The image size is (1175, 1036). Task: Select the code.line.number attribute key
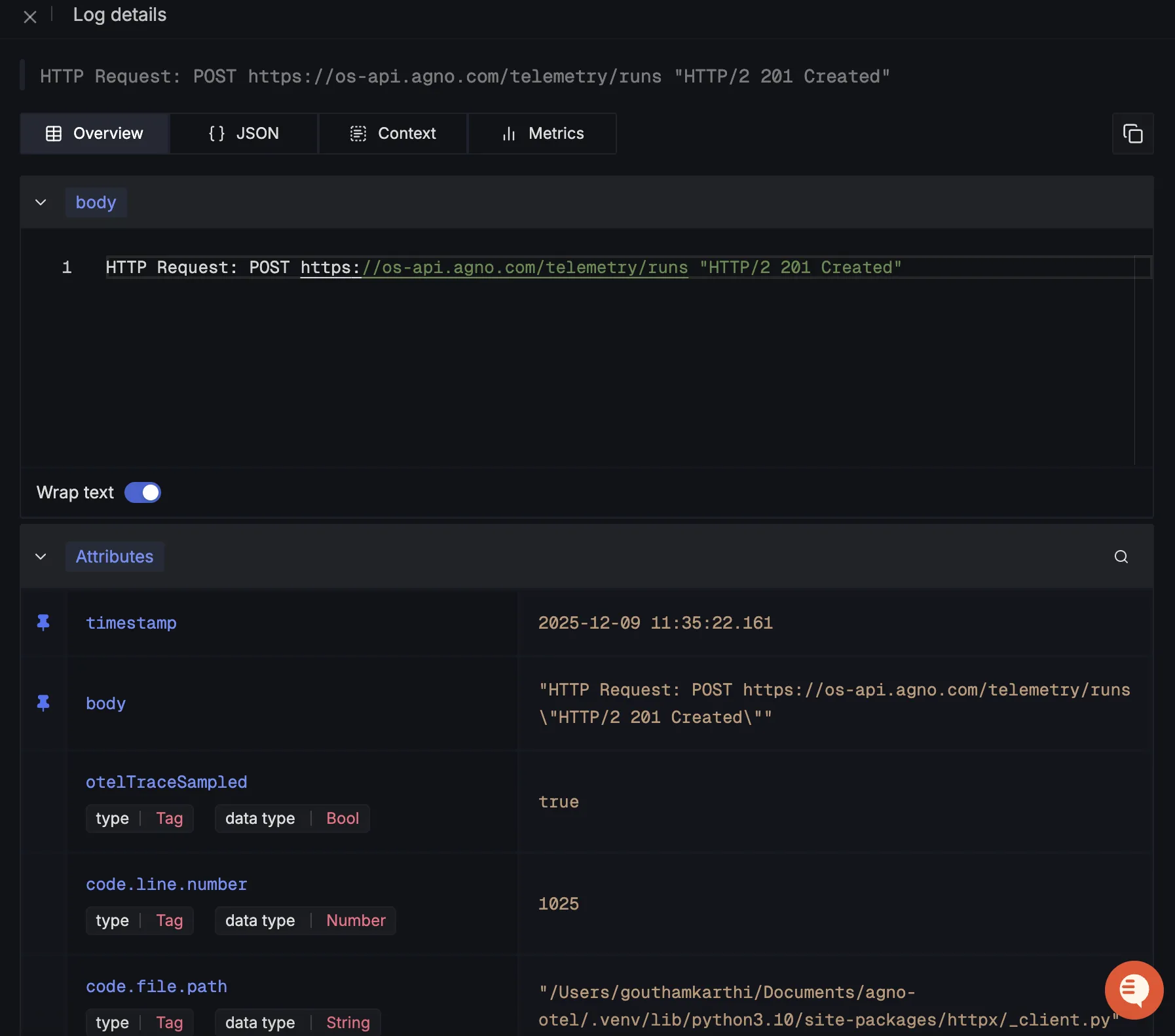point(166,884)
